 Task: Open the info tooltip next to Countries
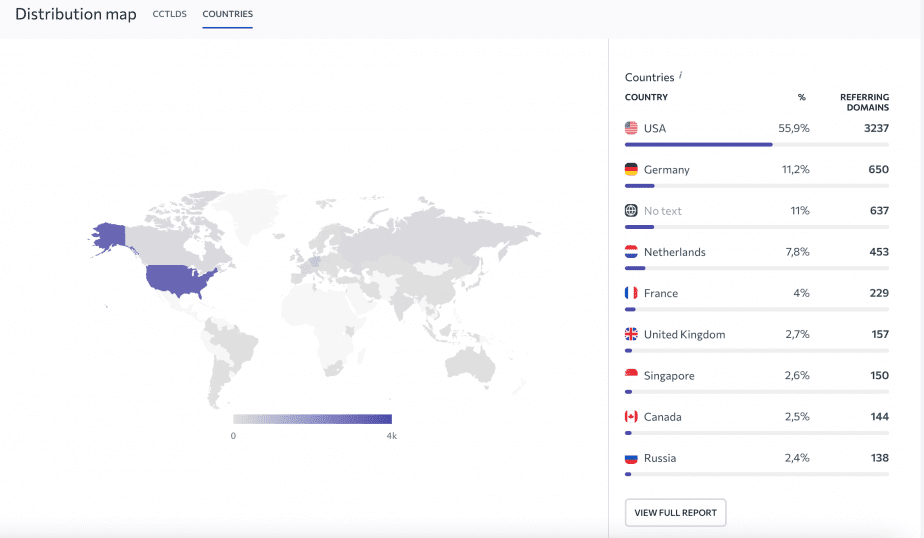pyautogui.click(x=681, y=75)
